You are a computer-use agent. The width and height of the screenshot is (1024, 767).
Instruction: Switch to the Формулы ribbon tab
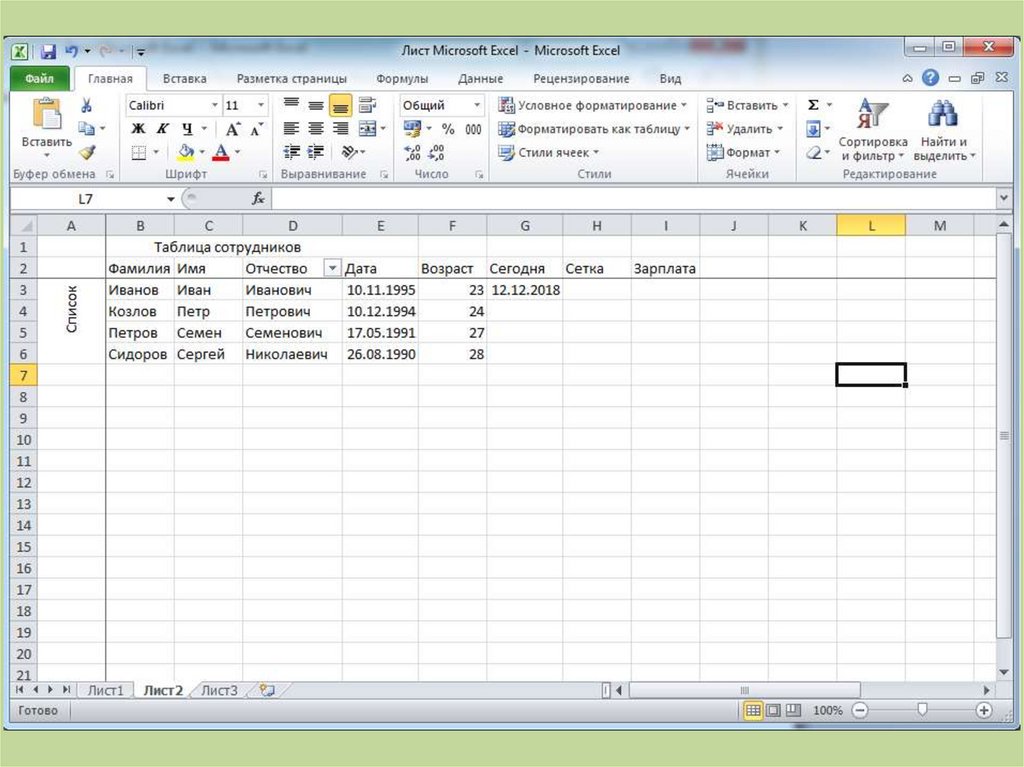click(402, 79)
